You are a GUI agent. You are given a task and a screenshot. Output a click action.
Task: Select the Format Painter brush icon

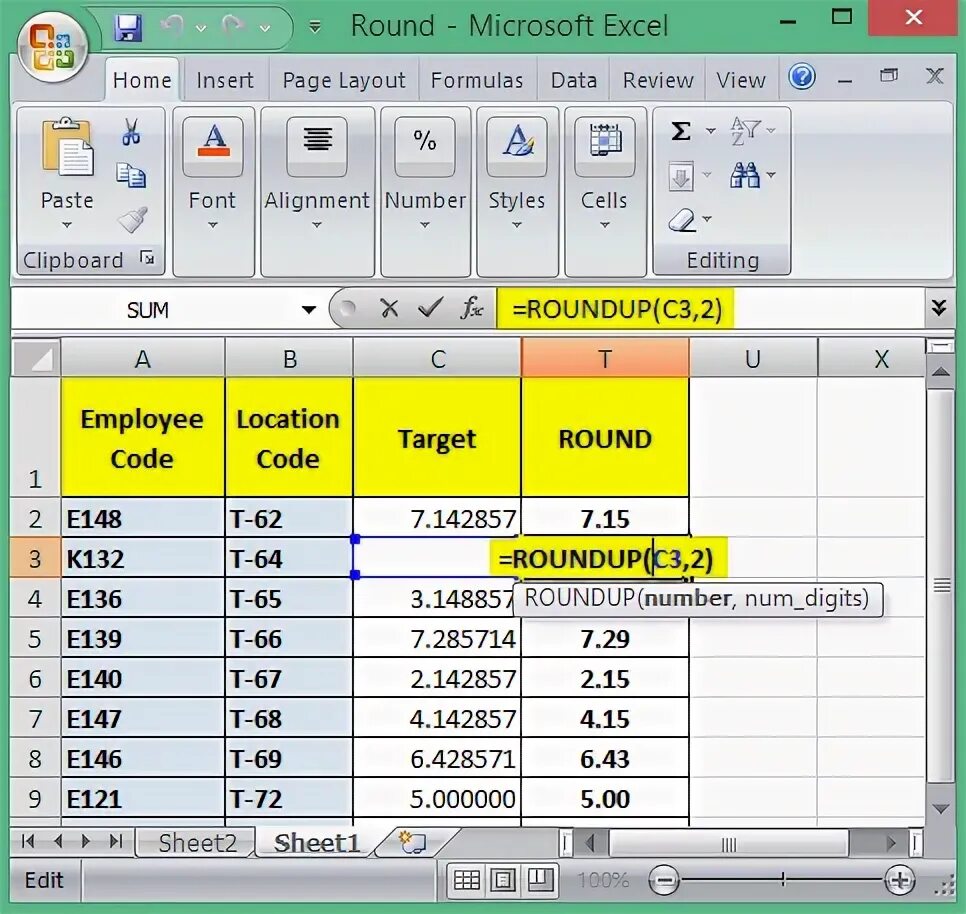point(132,219)
